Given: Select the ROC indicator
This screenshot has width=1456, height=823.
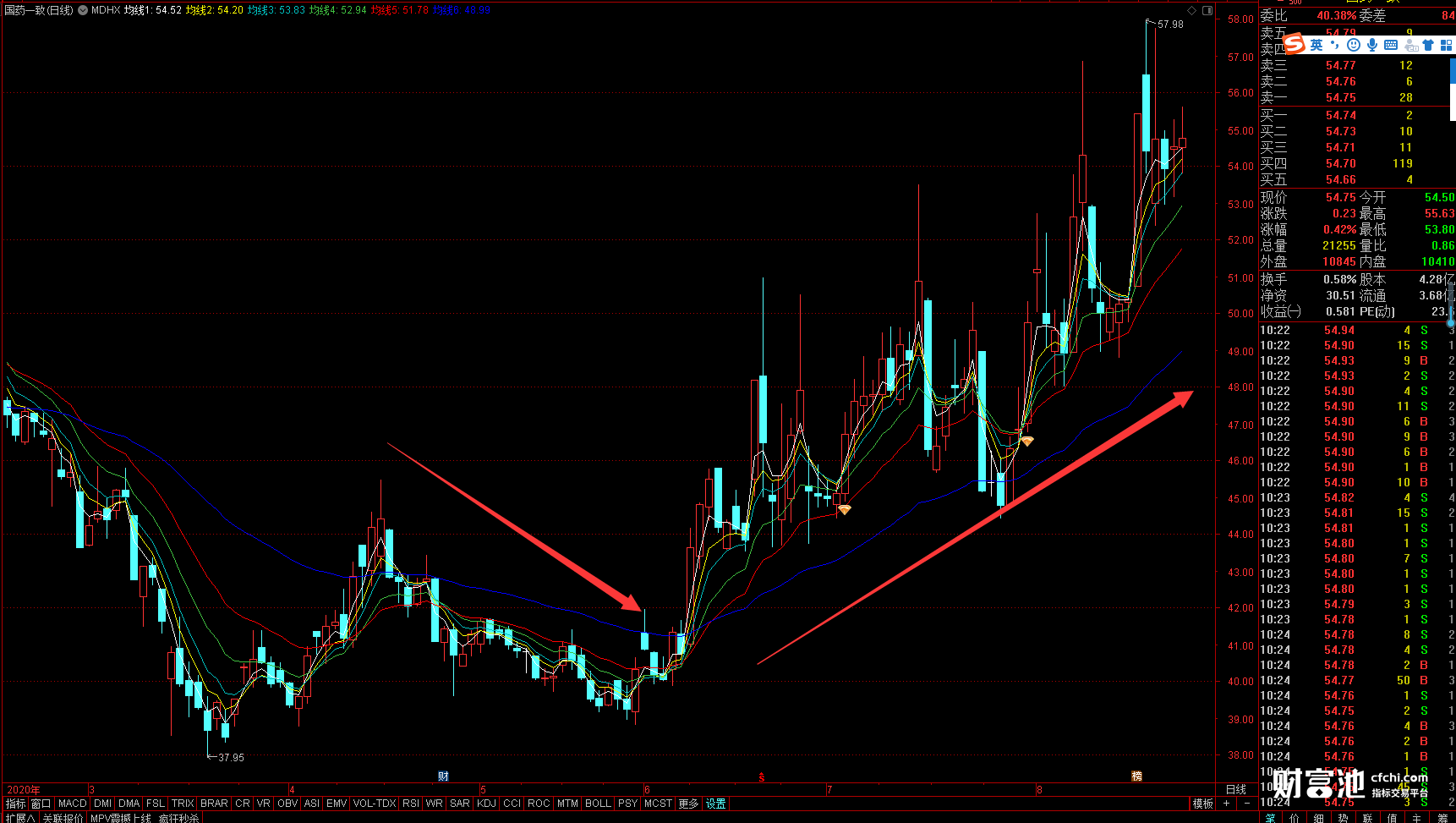Looking at the screenshot, I should (539, 804).
